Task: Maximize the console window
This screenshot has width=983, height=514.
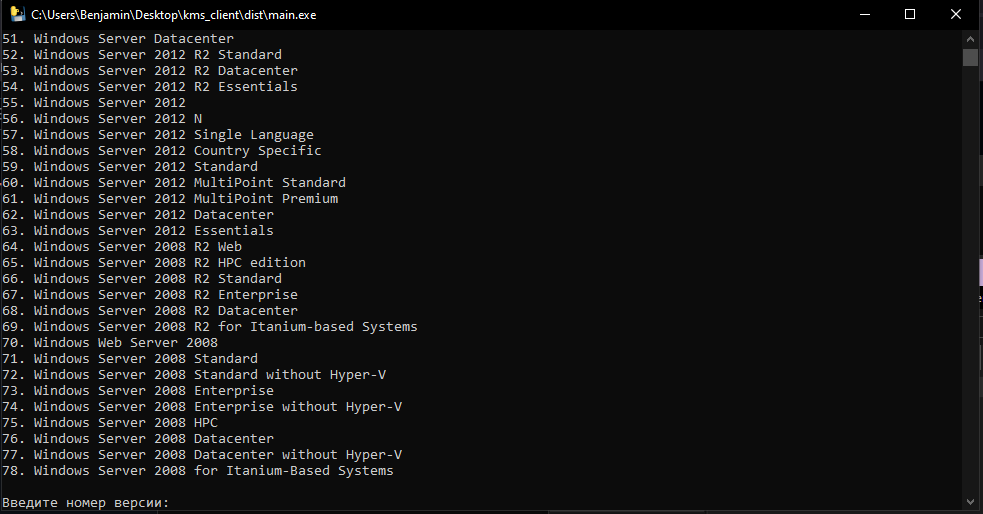Action: 910,14
